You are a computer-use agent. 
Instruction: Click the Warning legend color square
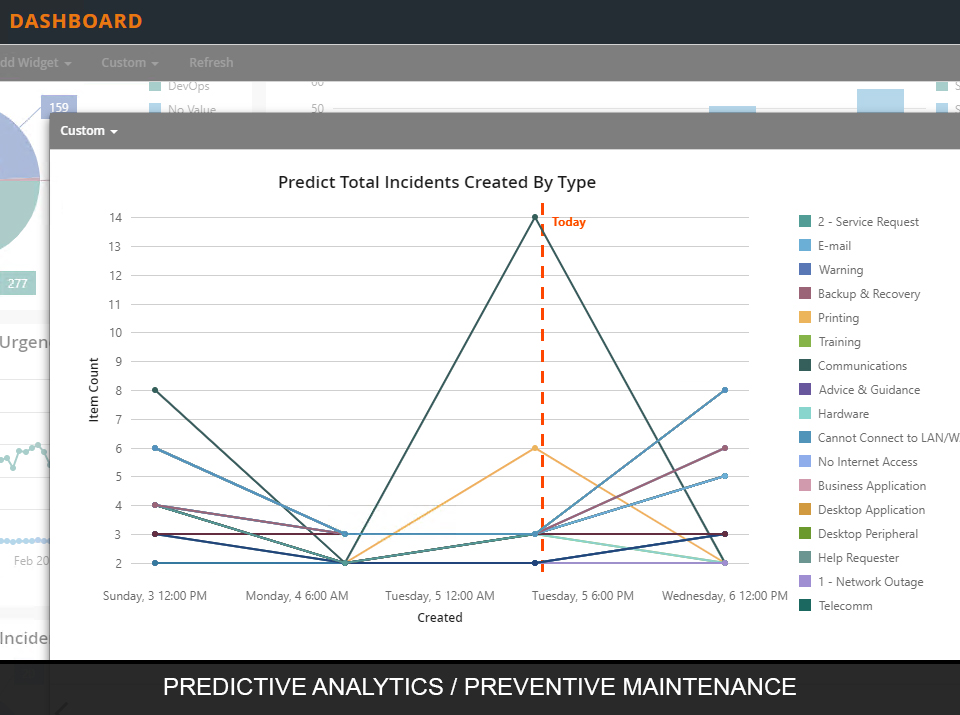(x=805, y=270)
